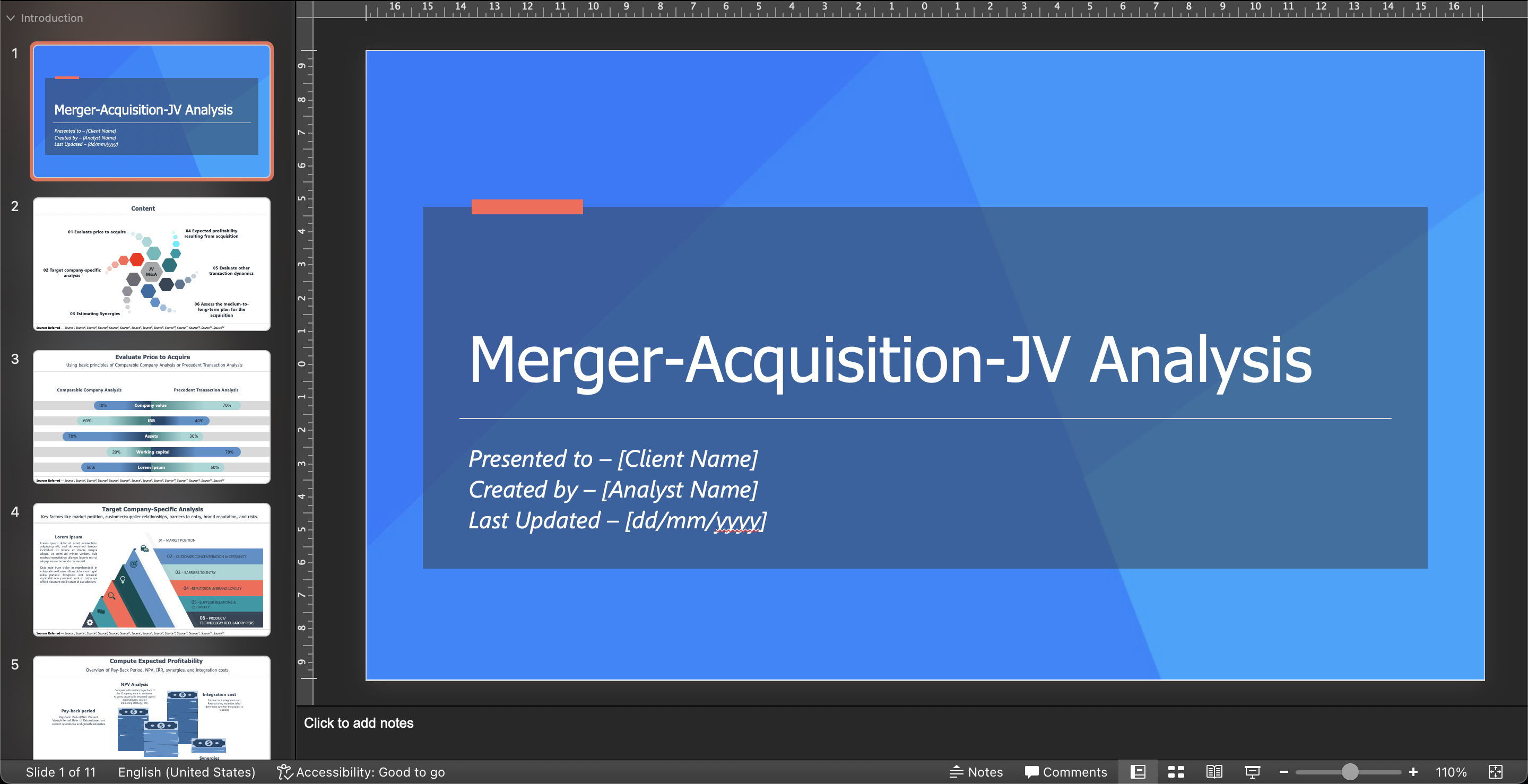Click the Presented to – [Client Name] line
Screen dimensions: 1528x784
[613, 458]
